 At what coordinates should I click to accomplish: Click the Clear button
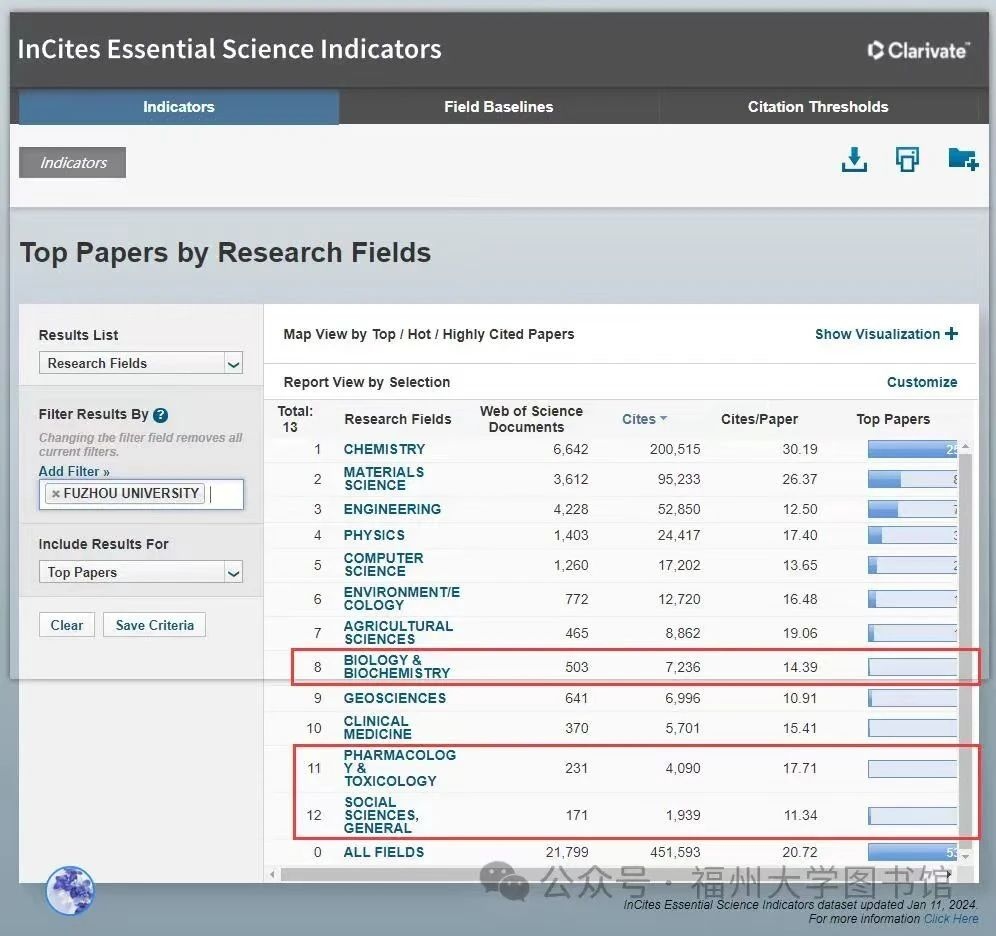click(x=67, y=625)
